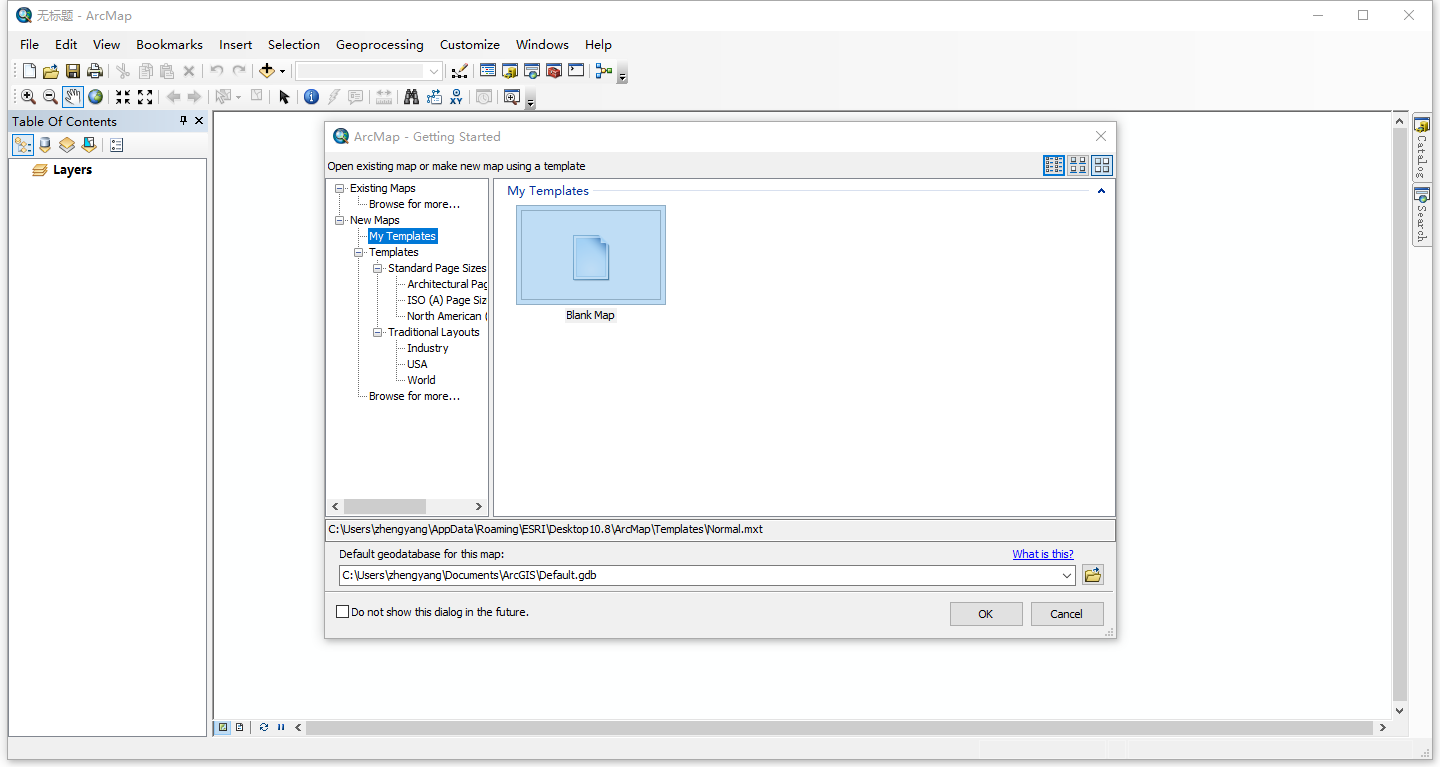The height and width of the screenshot is (767, 1440).
Task: Open the Add Data dropdown arrow
Action: click(x=282, y=71)
